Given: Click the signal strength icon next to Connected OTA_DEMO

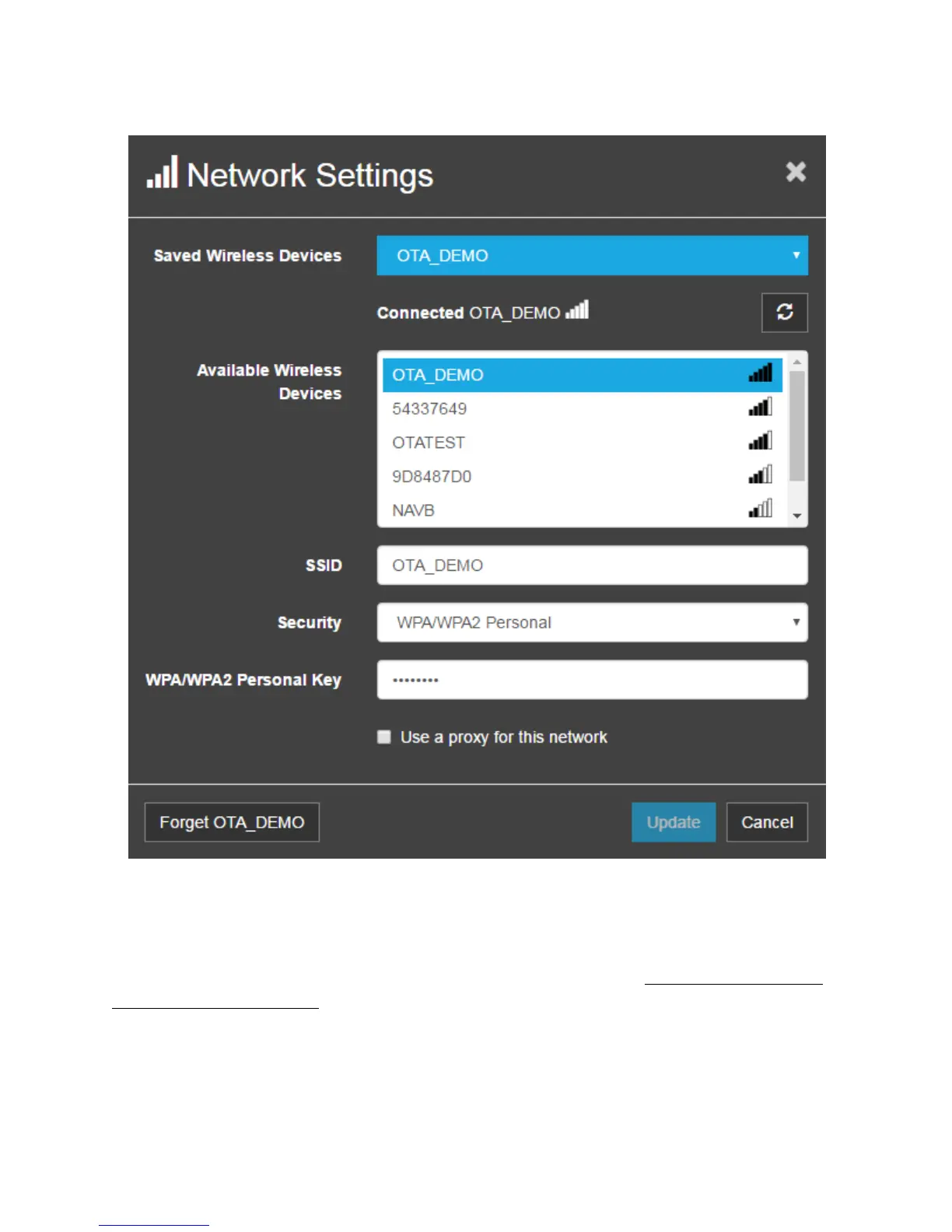Looking at the screenshot, I should pos(577,310).
